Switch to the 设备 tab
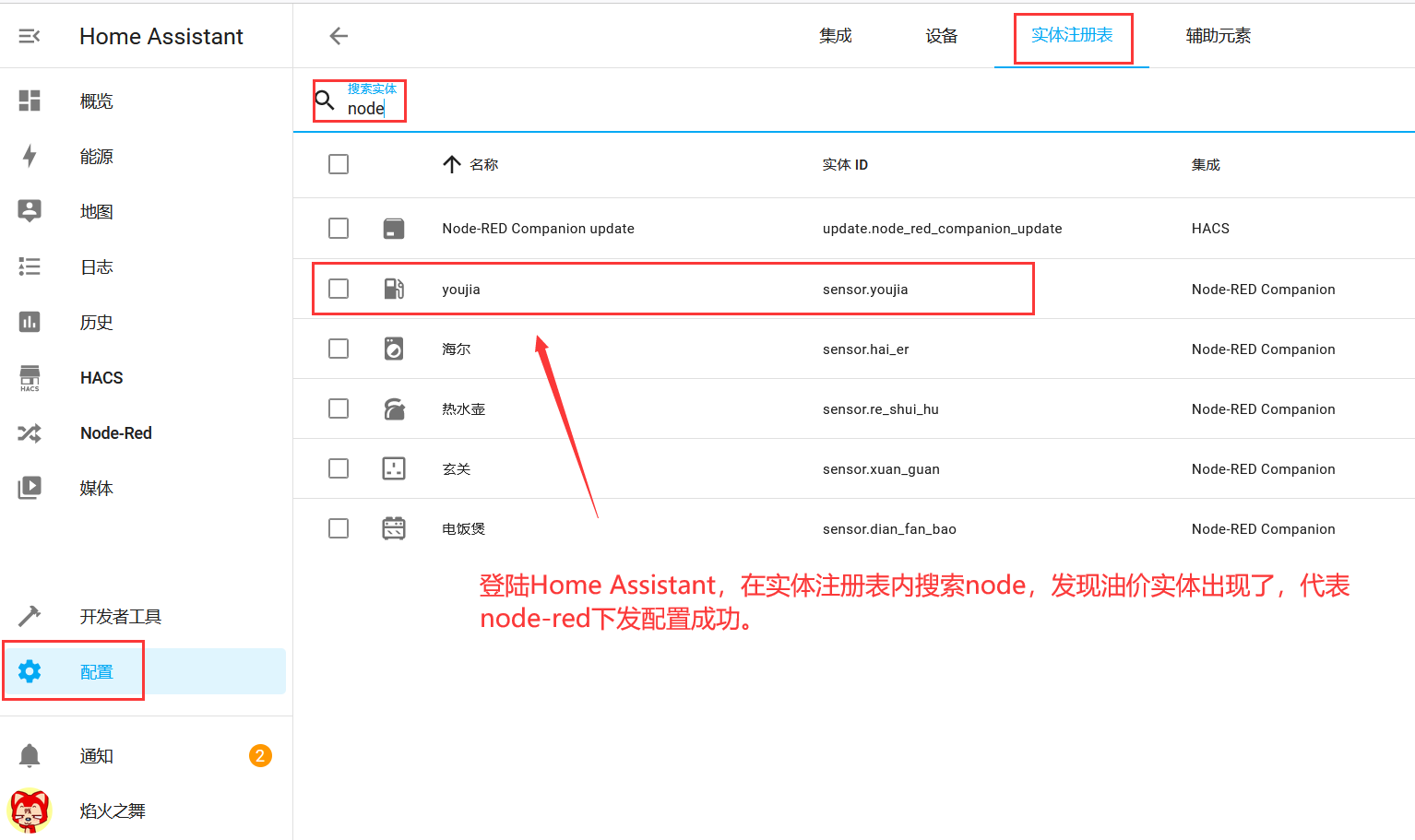This screenshot has width=1415, height=840. point(941,36)
